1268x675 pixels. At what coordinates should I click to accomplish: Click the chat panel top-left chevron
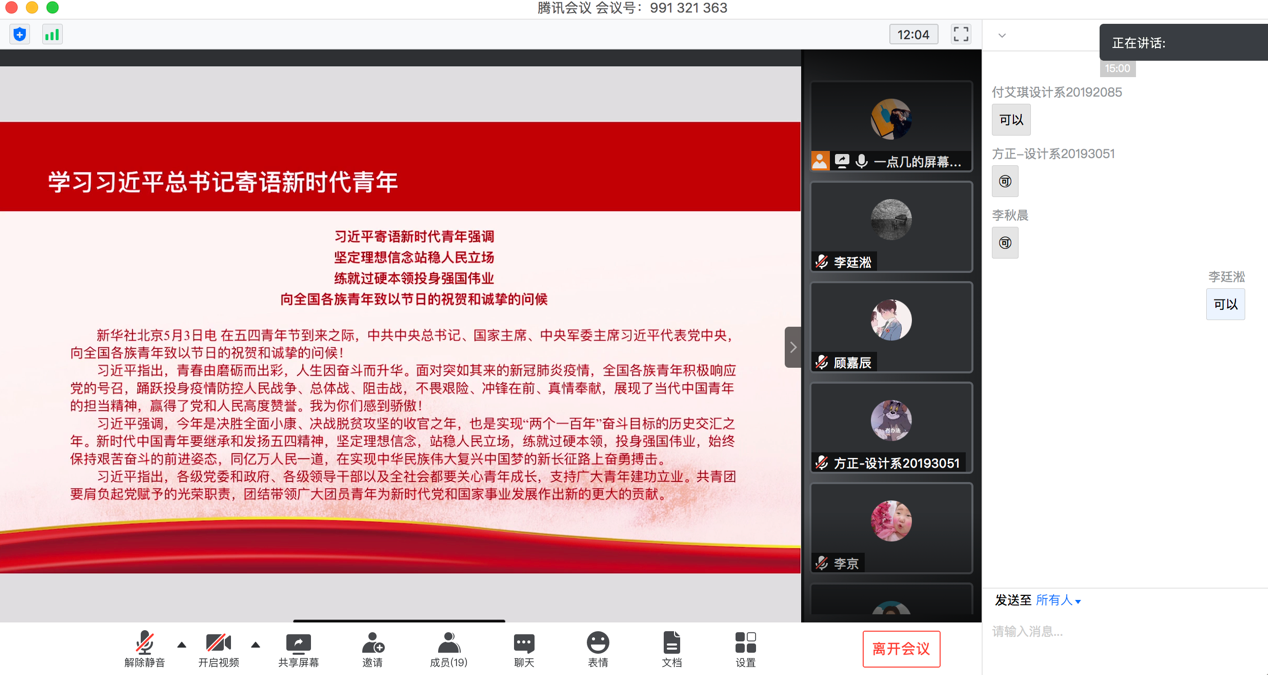tap(1002, 36)
